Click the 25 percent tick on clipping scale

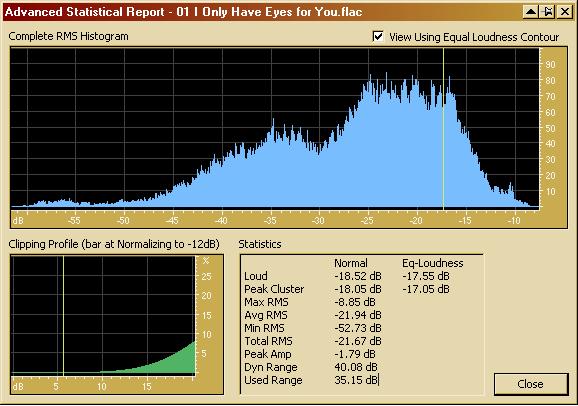pos(206,276)
